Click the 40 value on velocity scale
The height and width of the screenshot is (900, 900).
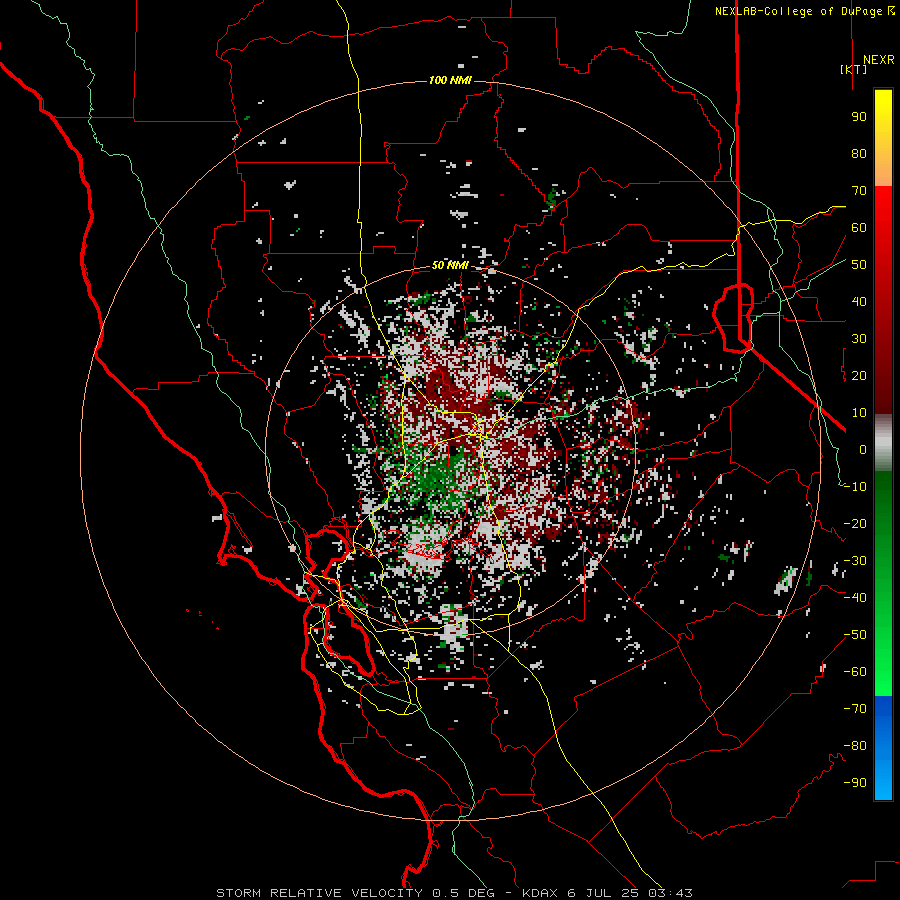tap(859, 302)
